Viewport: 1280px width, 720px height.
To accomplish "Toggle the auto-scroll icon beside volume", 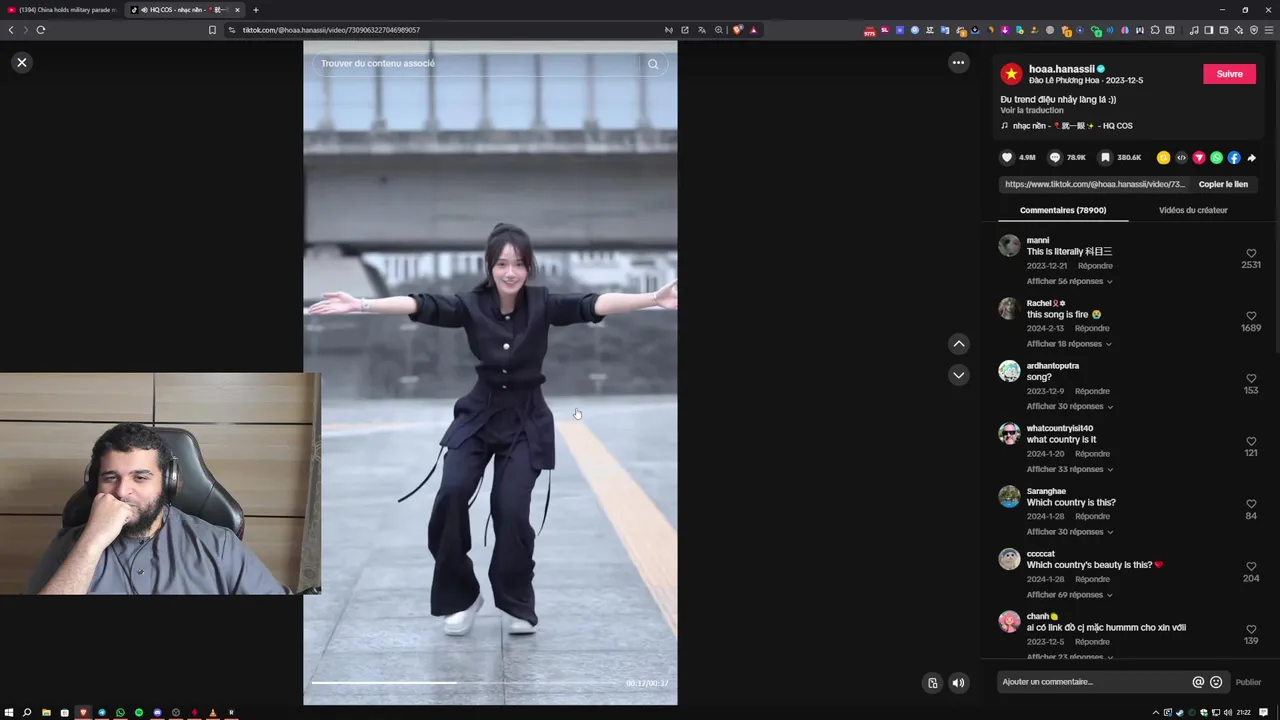I will 932,683.
